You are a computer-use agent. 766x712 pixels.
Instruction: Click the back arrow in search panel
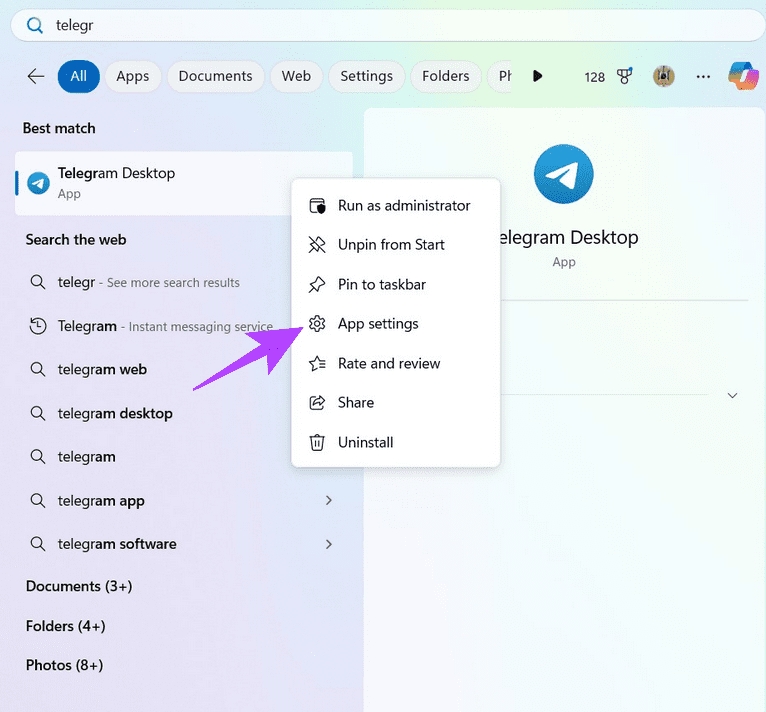point(36,76)
